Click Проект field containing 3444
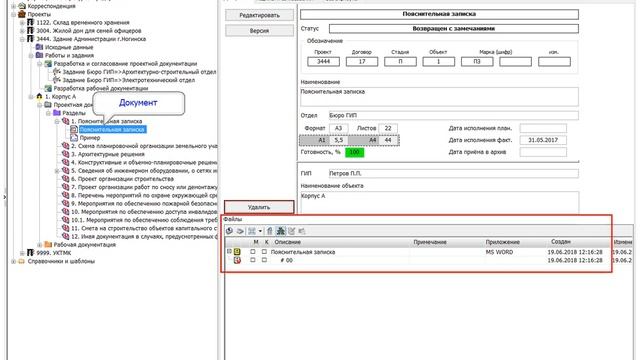 [x=323, y=61]
